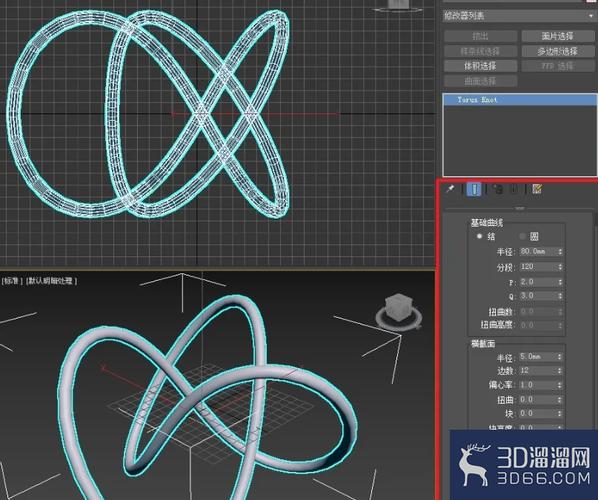
Task: Open configure modifier sets icon
Action: pos(537,189)
